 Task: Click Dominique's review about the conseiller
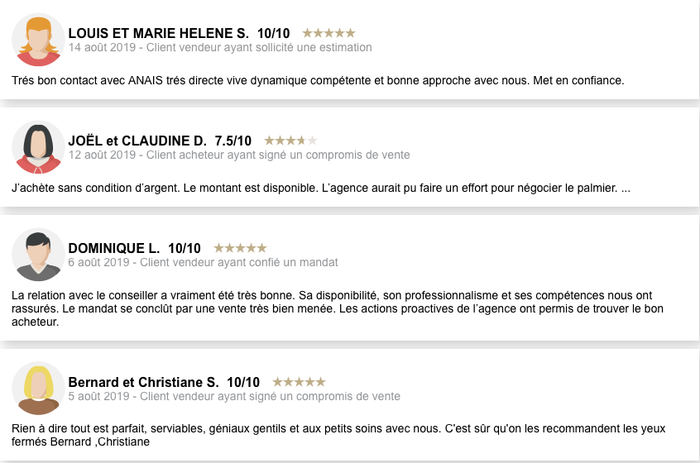(338, 309)
